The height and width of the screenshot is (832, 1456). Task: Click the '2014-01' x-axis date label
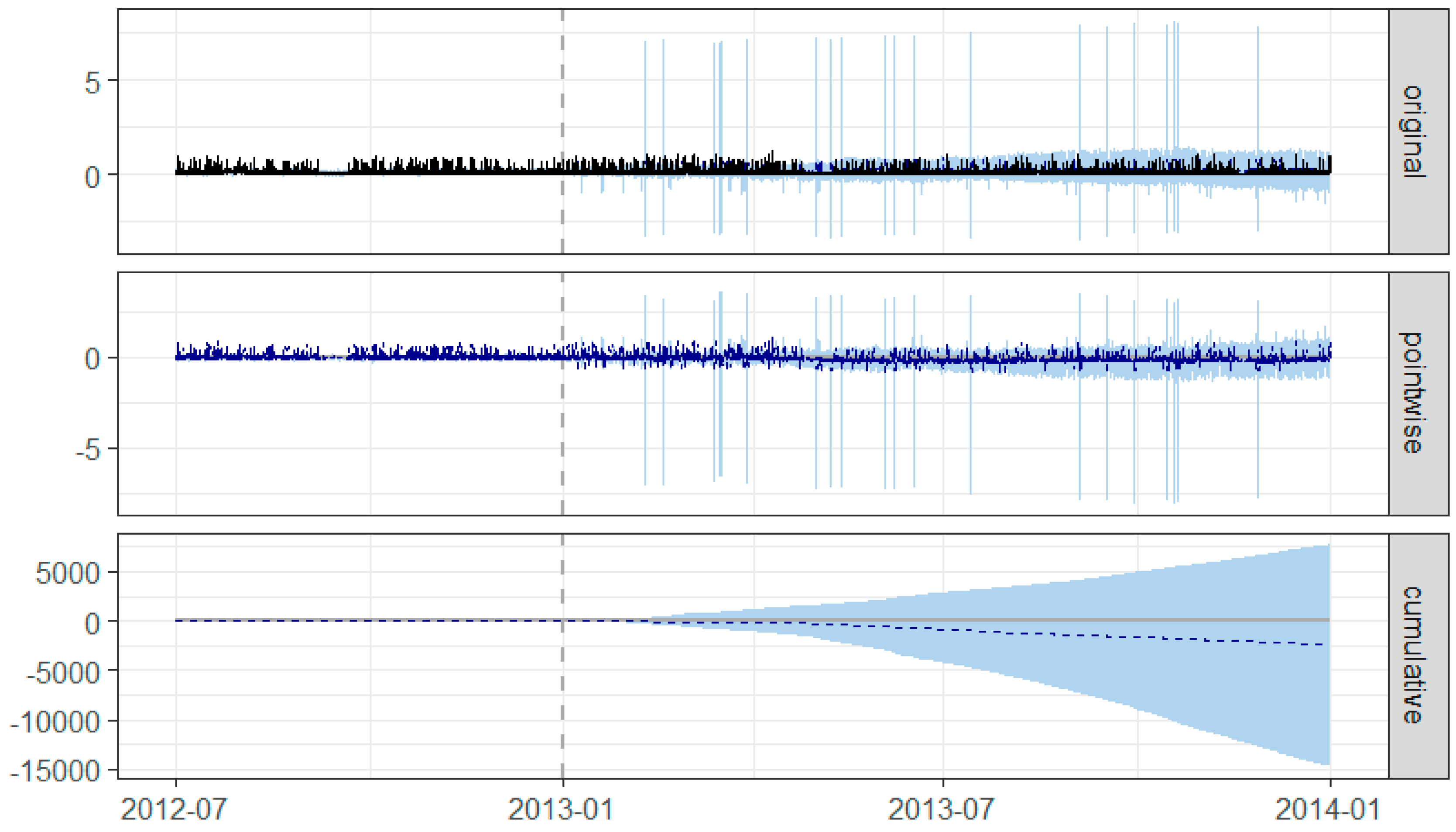click(x=1328, y=809)
